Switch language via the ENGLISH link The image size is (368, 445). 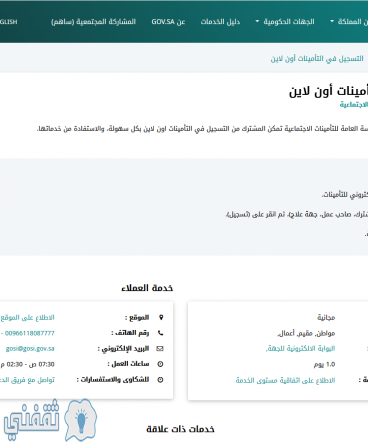pyautogui.click(x=9, y=22)
